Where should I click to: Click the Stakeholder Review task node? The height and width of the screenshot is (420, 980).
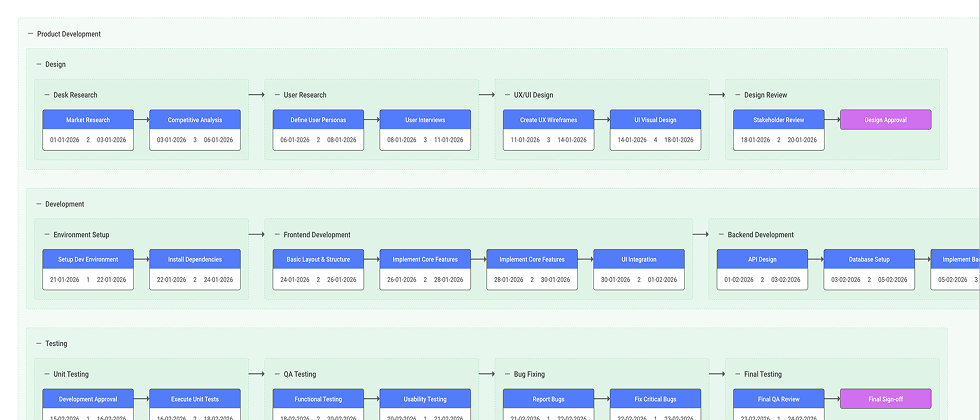(x=778, y=120)
